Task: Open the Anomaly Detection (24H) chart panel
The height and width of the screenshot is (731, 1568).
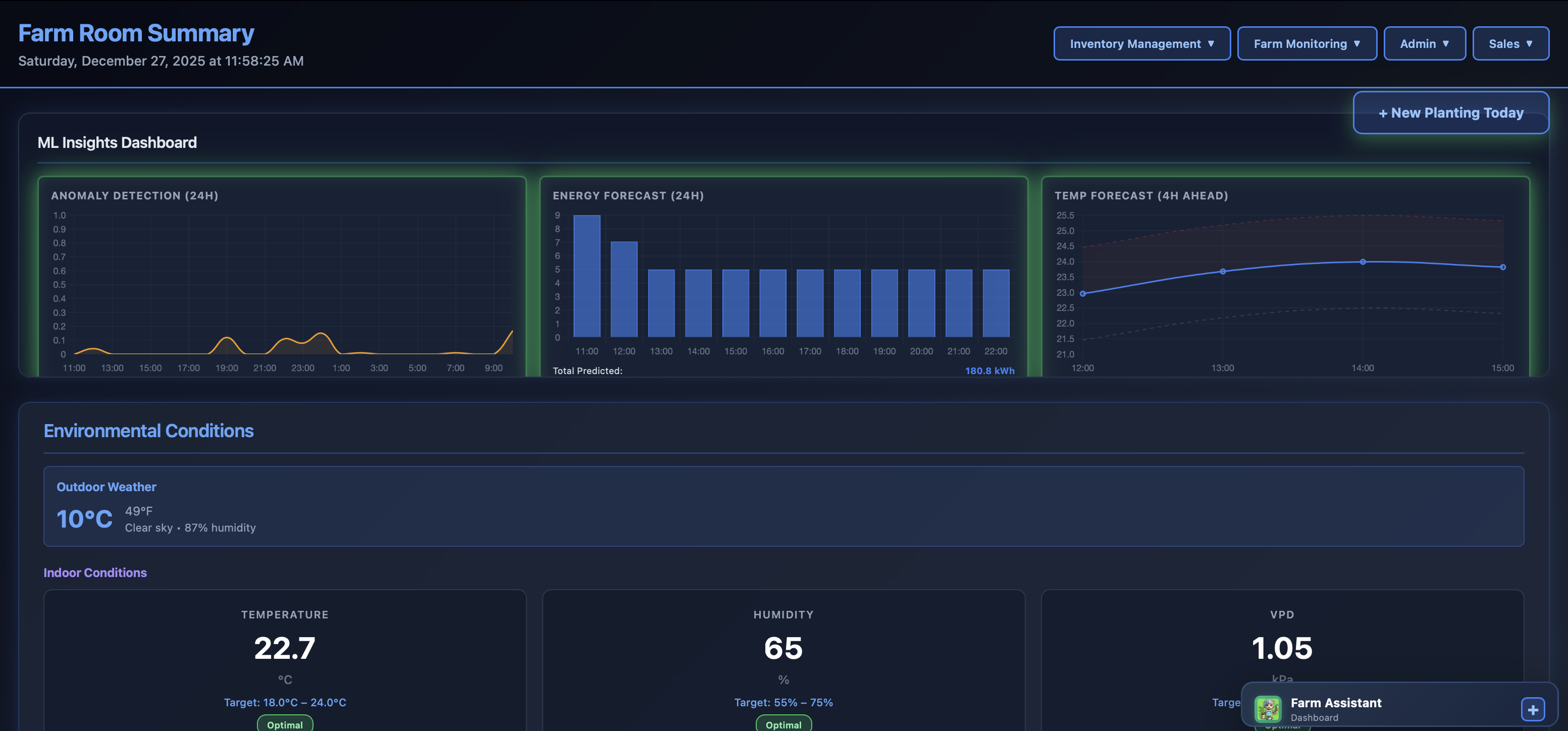Action: [281, 274]
